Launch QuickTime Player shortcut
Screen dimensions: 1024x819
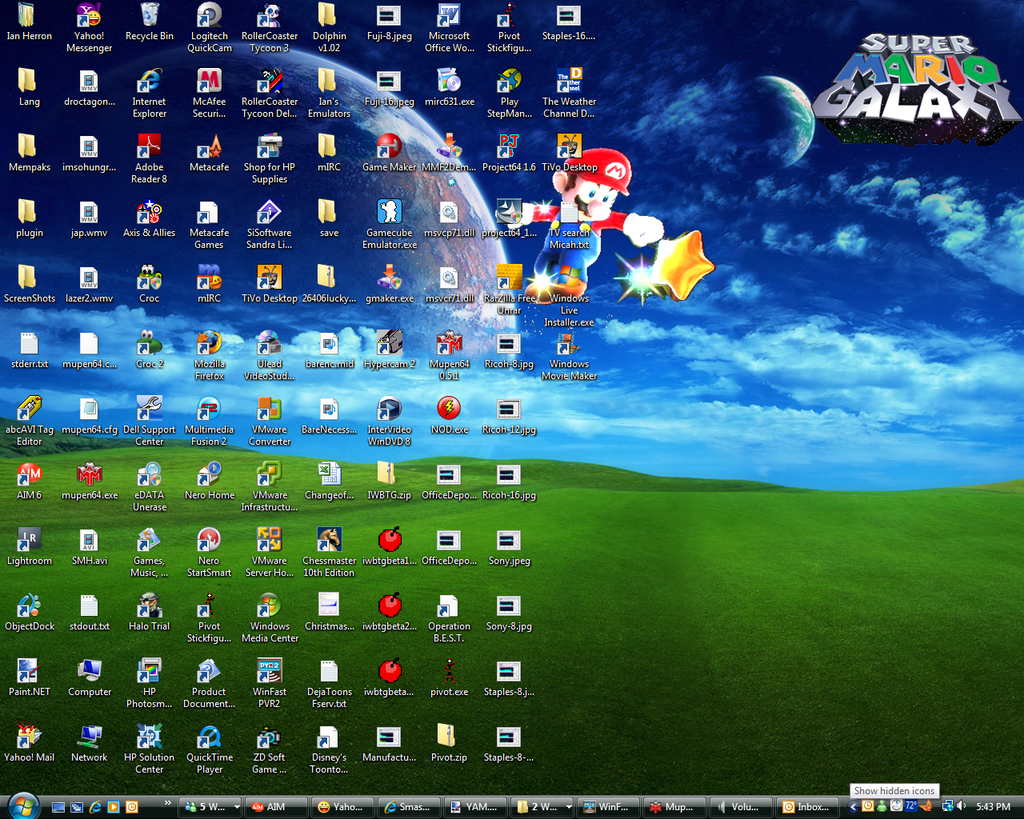point(209,749)
